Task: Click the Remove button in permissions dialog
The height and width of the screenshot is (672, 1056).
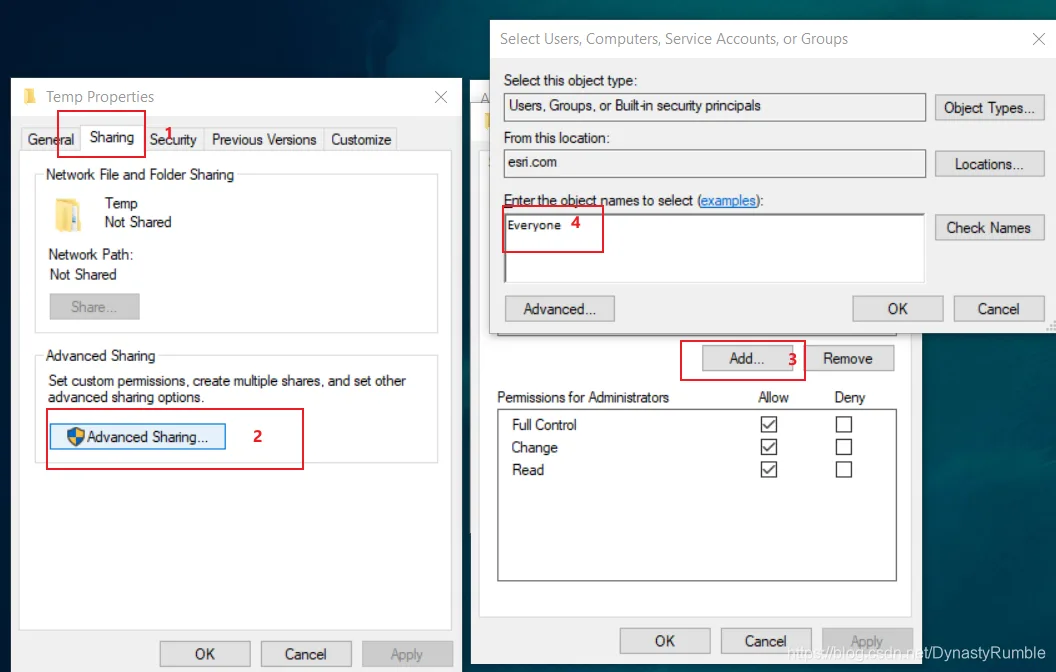Action: click(848, 358)
